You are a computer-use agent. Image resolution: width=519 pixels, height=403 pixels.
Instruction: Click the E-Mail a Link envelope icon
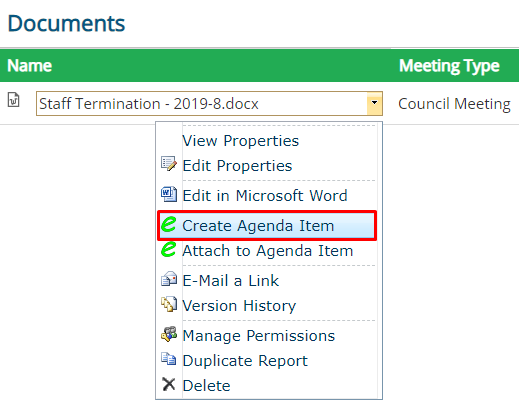[x=169, y=279]
